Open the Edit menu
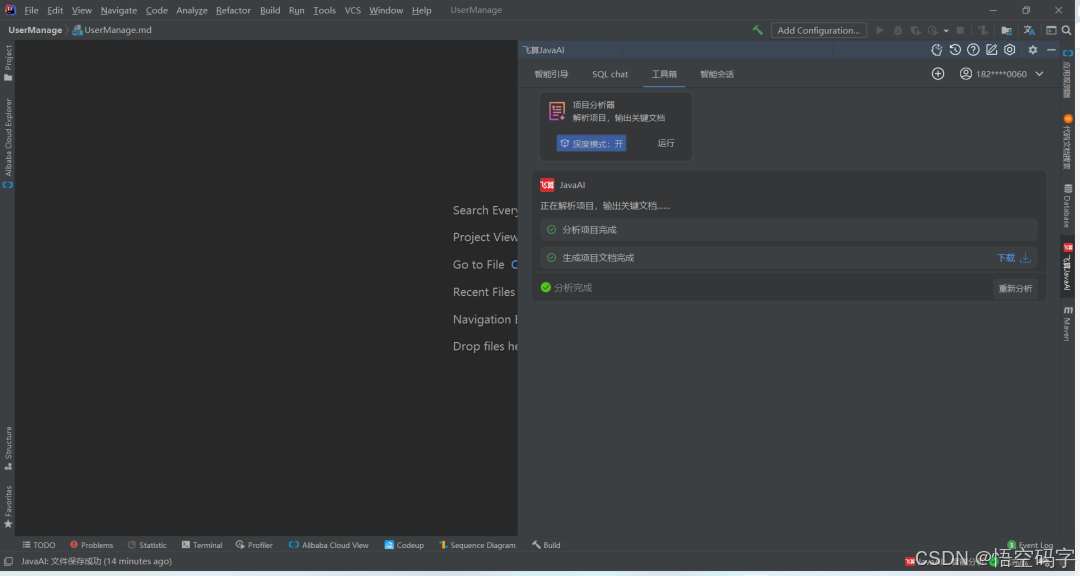 (55, 10)
